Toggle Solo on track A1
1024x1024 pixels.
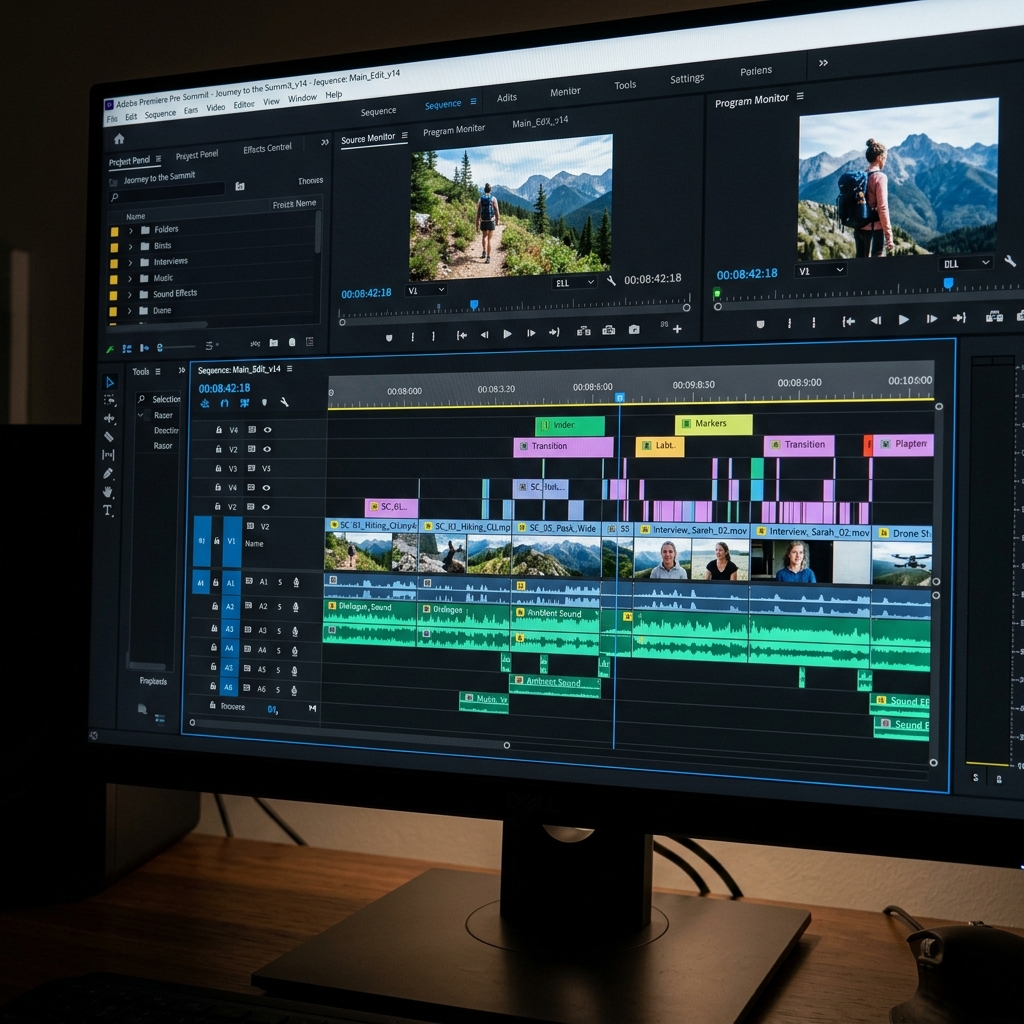[280, 582]
